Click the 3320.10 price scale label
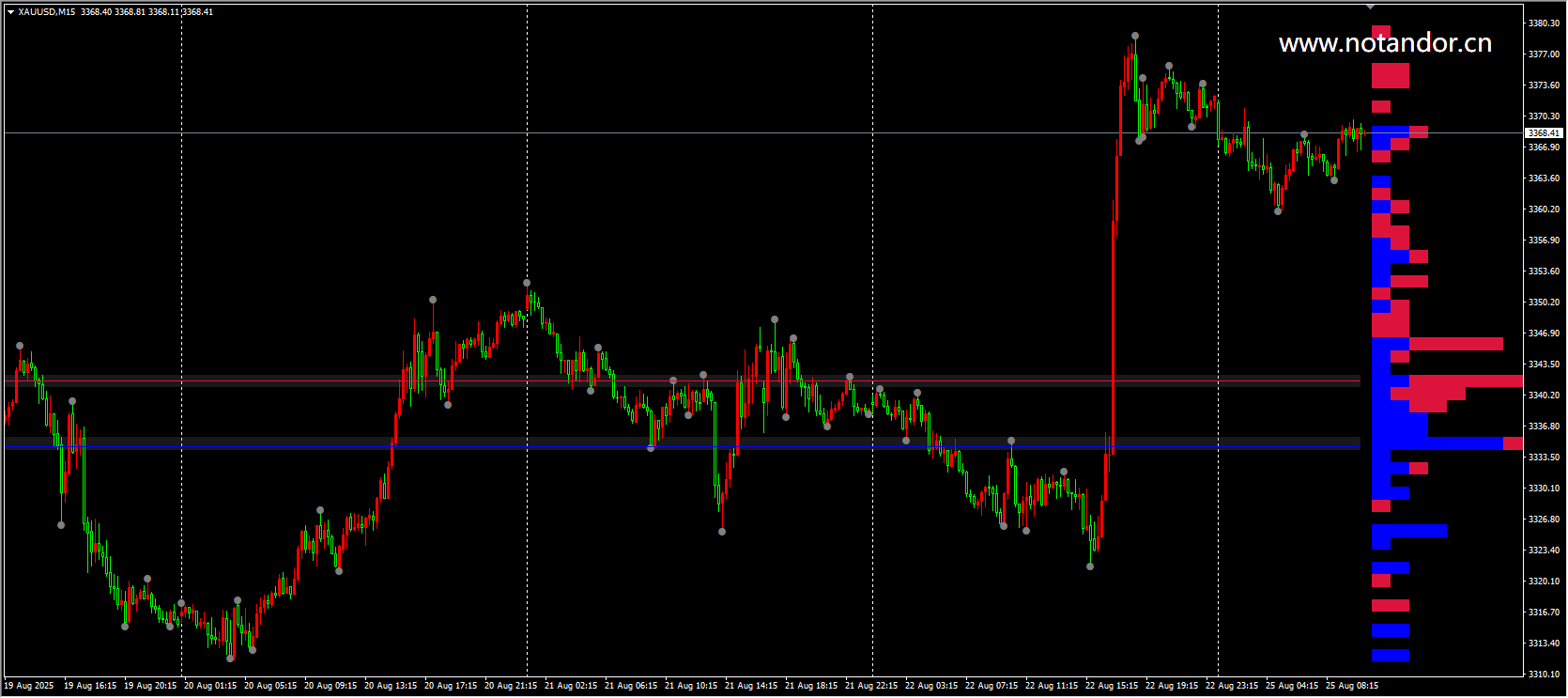 pyautogui.click(x=1545, y=582)
